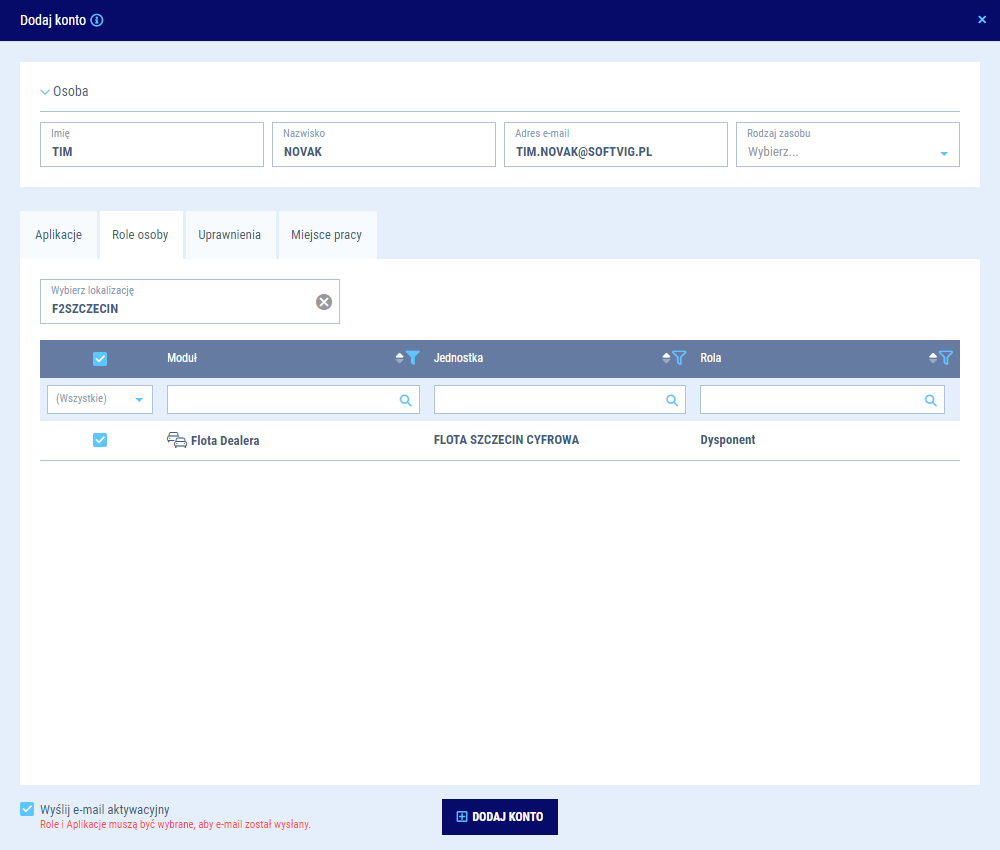Collapse the Osoba section
The width and height of the screenshot is (1000, 850).
(45, 92)
